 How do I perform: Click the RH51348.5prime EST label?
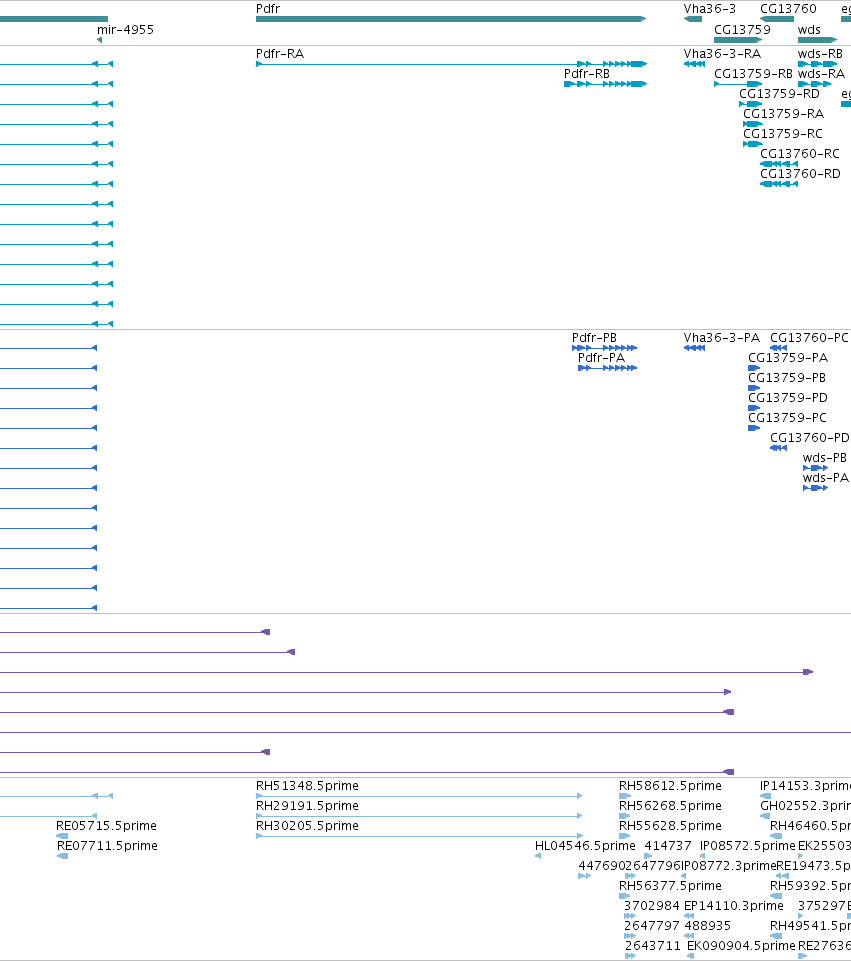(307, 786)
